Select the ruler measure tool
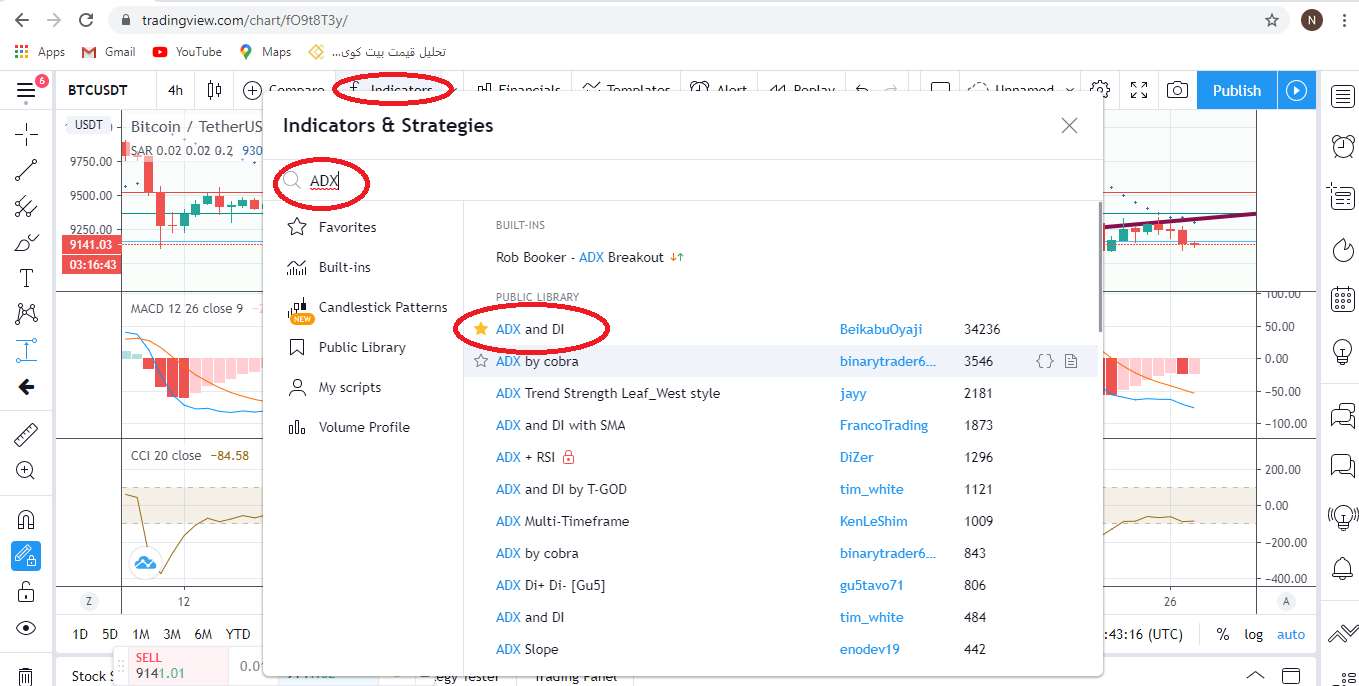 point(26,435)
